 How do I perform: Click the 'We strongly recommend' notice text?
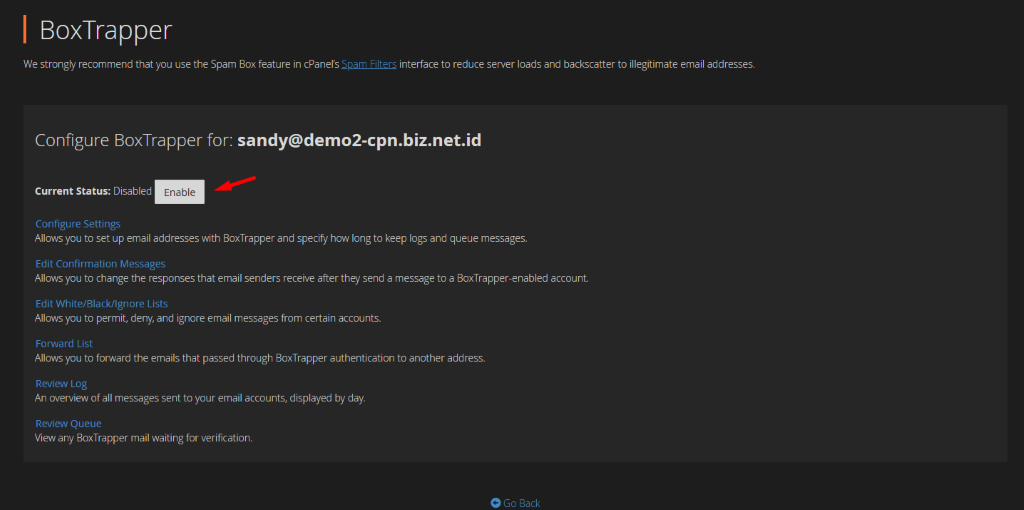click(389, 65)
